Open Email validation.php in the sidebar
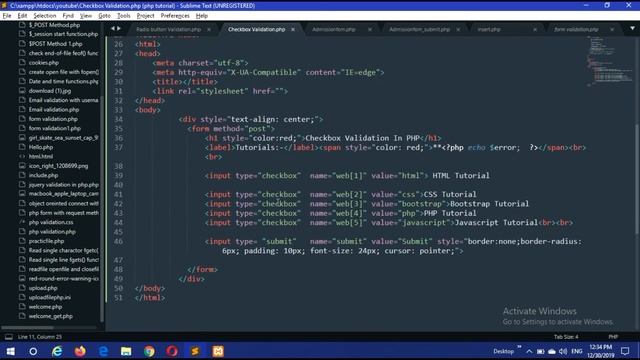The image size is (640, 360). [x=53, y=109]
